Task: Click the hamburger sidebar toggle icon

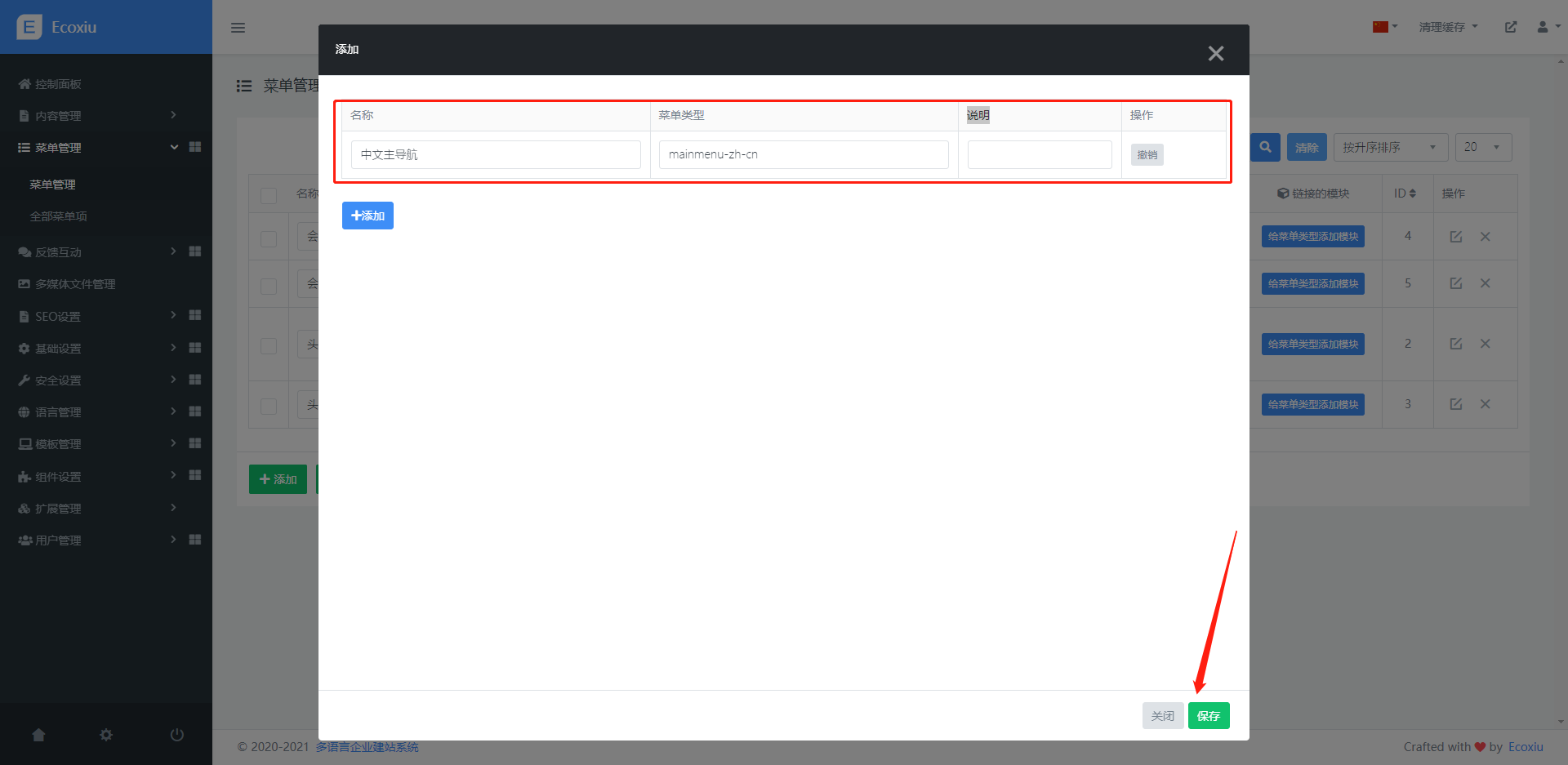Action: (238, 28)
